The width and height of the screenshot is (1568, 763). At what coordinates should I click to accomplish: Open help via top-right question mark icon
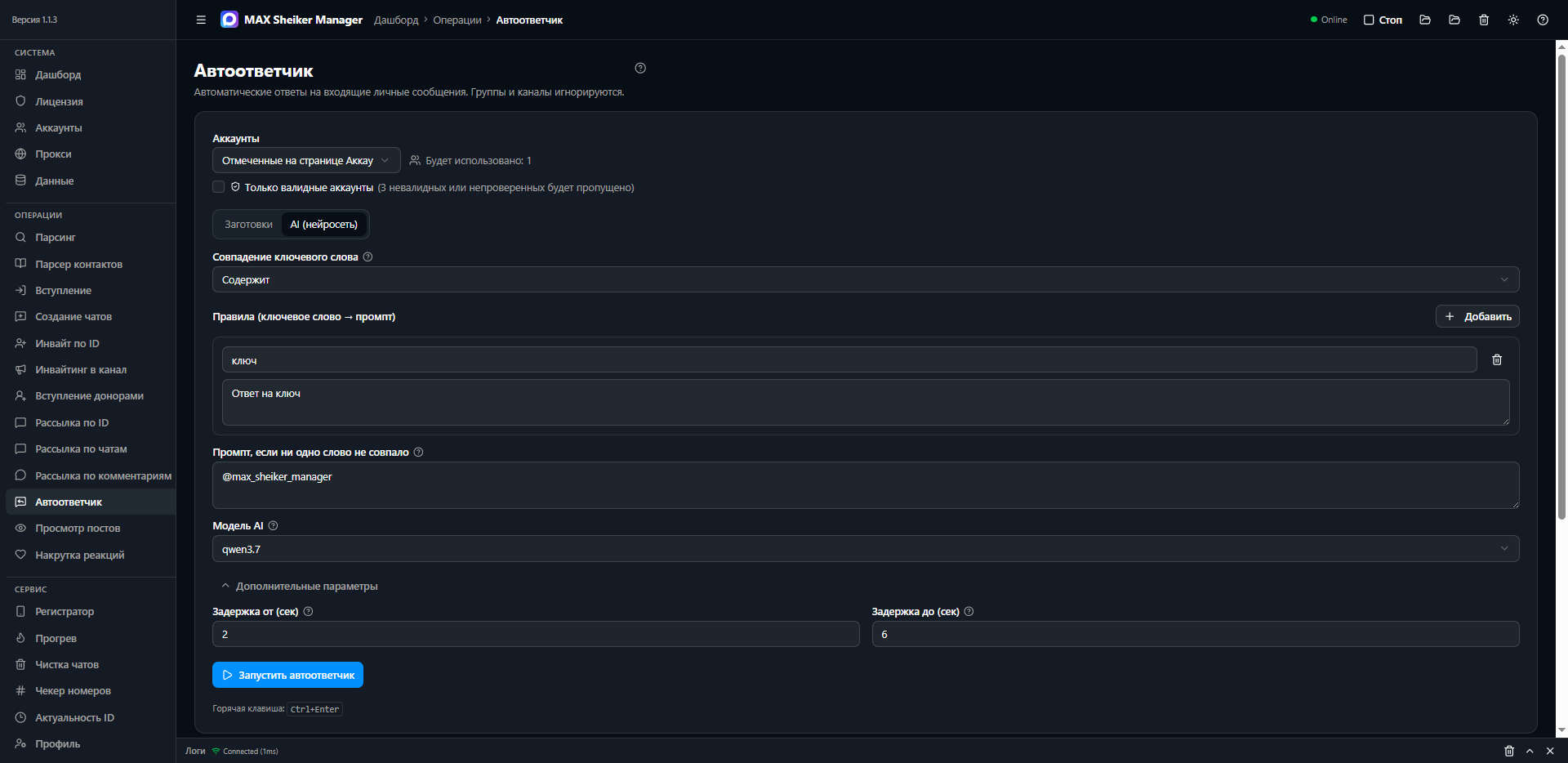pyautogui.click(x=1543, y=20)
